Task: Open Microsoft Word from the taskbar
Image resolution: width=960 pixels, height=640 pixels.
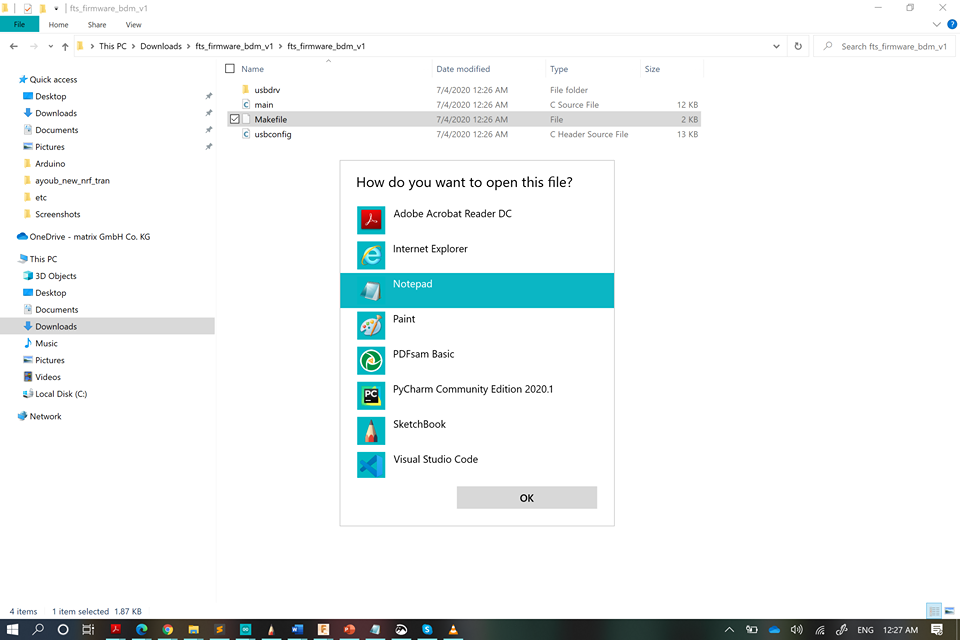Action: (298, 630)
